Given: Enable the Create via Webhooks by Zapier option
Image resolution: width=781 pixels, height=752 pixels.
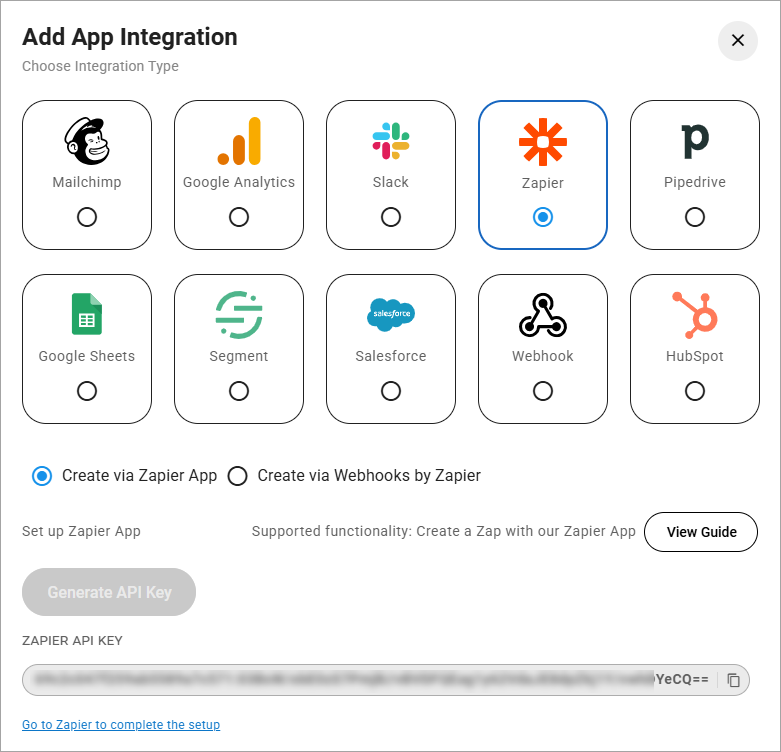Looking at the screenshot, I should 238,476.
